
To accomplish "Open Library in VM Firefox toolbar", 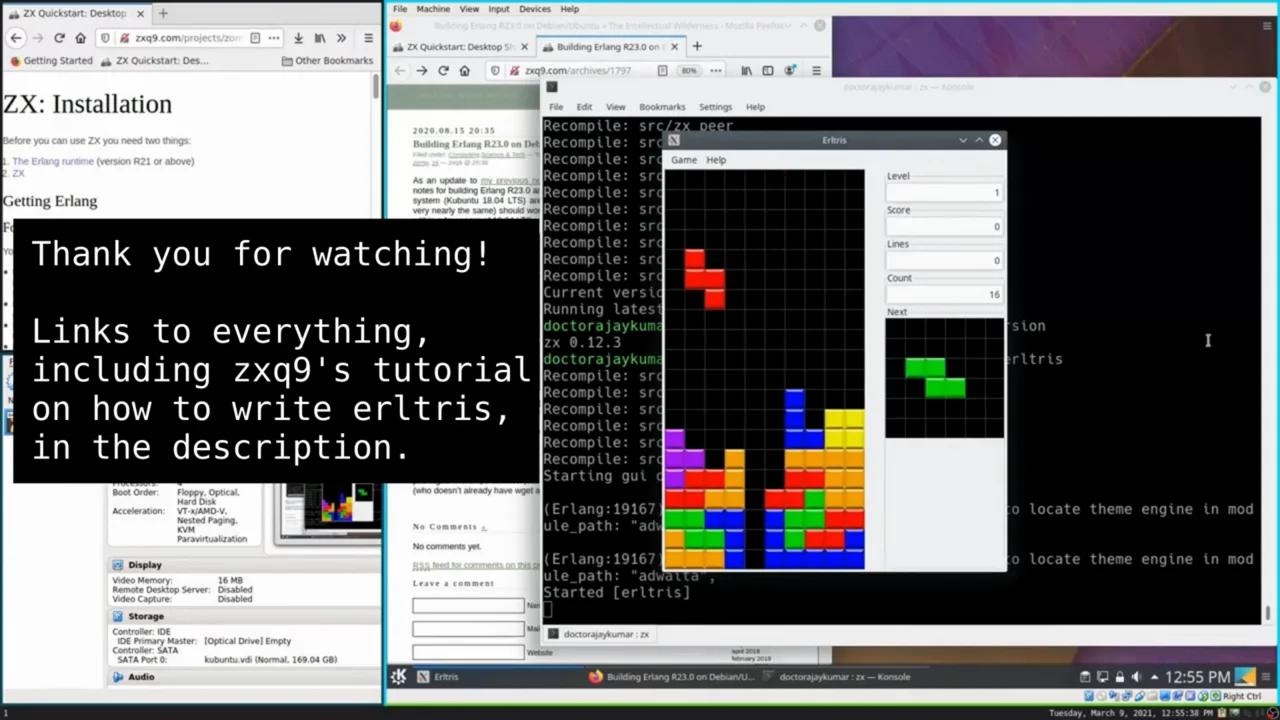I will [x=746, y=71].
